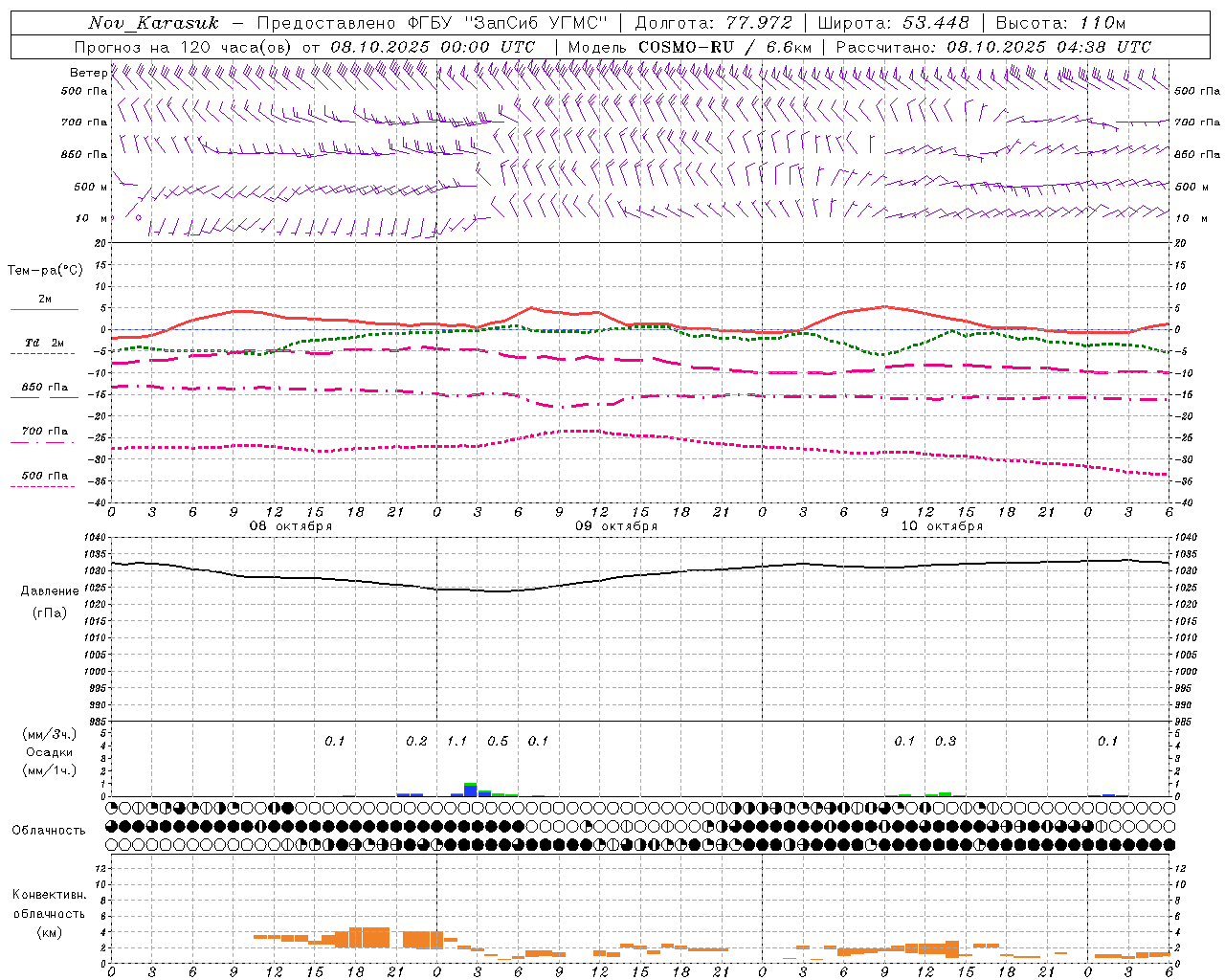Click the 'Осадки' precipitation panel label
This screenshot has width=1225, height=980.
(x=50, y=752)
